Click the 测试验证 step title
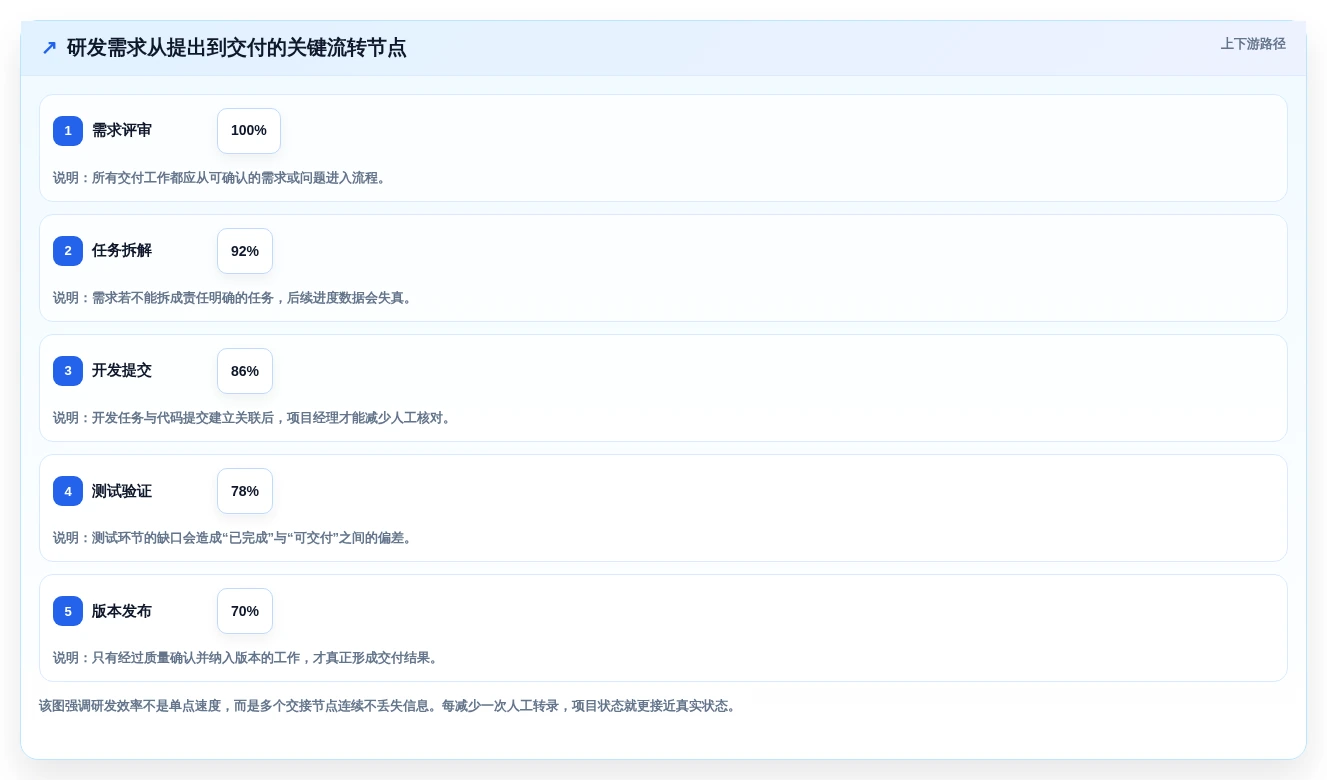 122,491
